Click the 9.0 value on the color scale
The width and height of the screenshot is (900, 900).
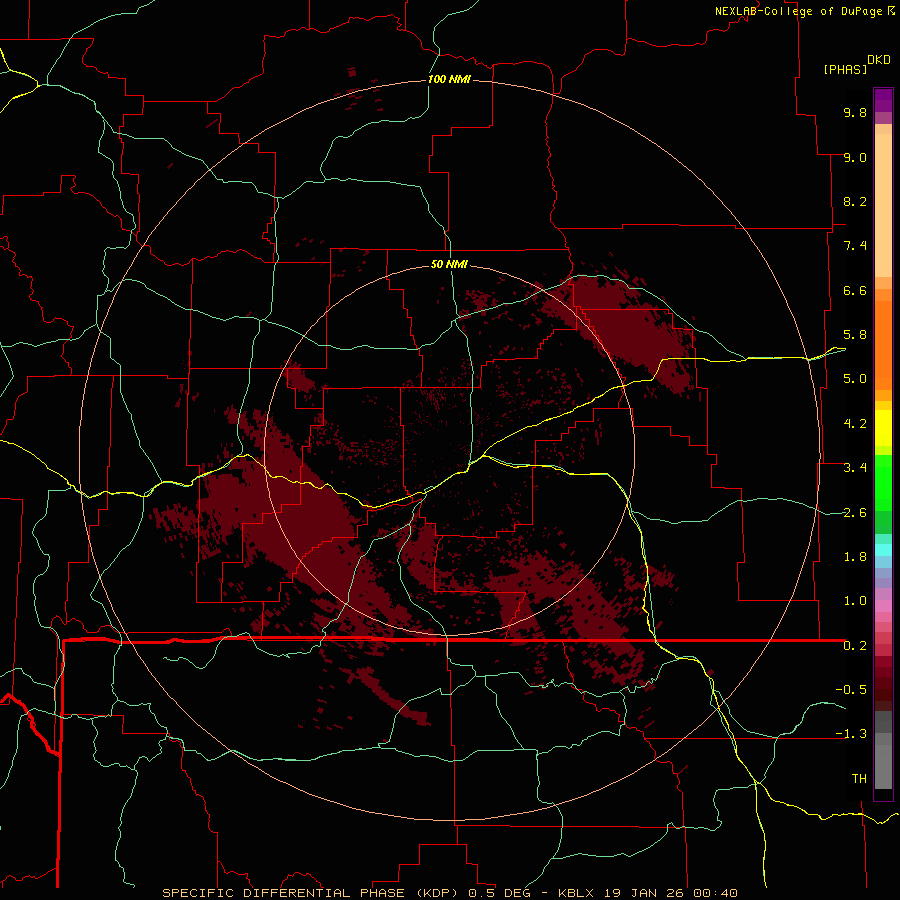(855, 157)
